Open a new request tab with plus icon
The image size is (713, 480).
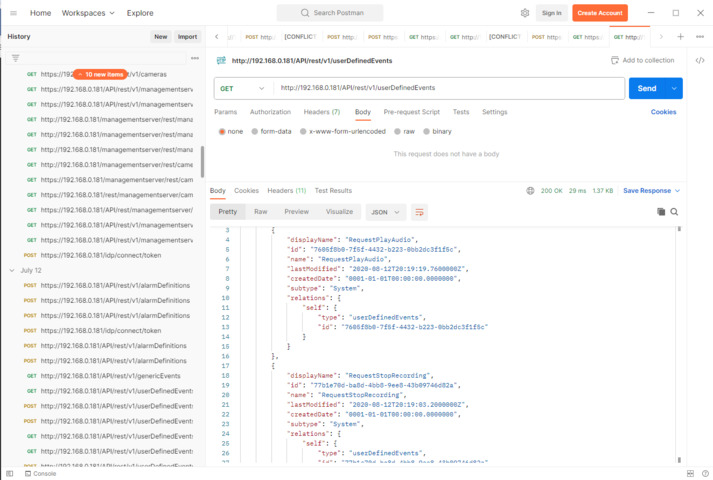point(681,37)
